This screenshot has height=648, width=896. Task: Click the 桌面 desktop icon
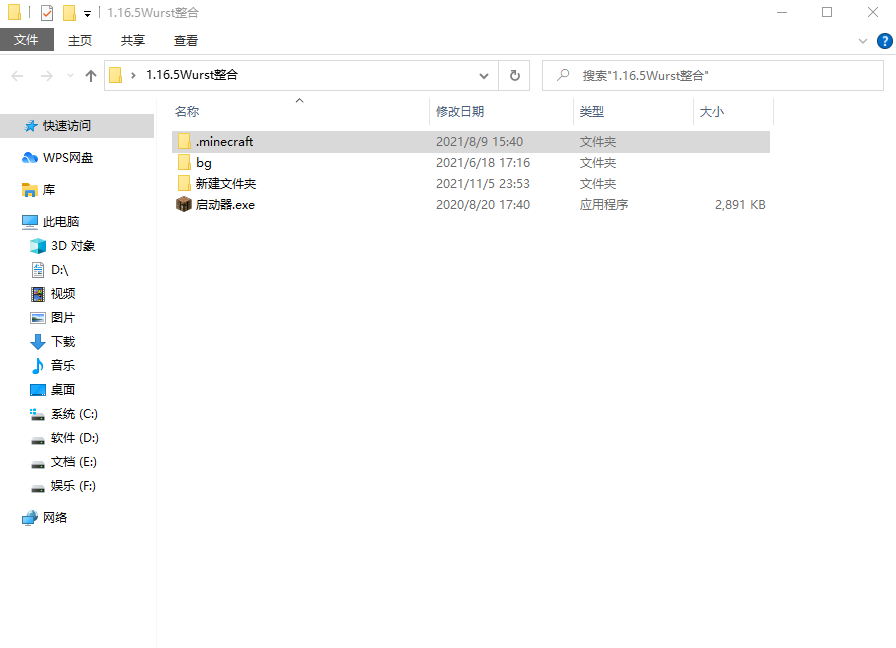tap(38, 390)
